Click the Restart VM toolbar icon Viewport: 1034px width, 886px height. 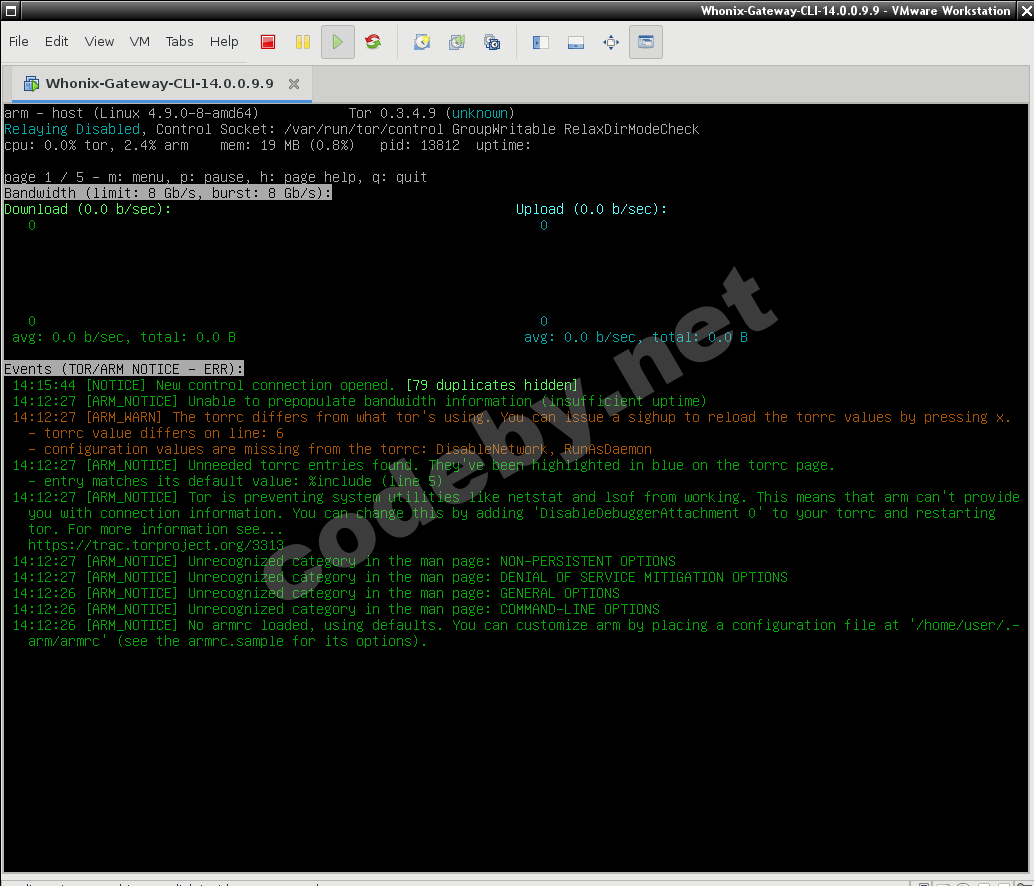pos(373,42)
